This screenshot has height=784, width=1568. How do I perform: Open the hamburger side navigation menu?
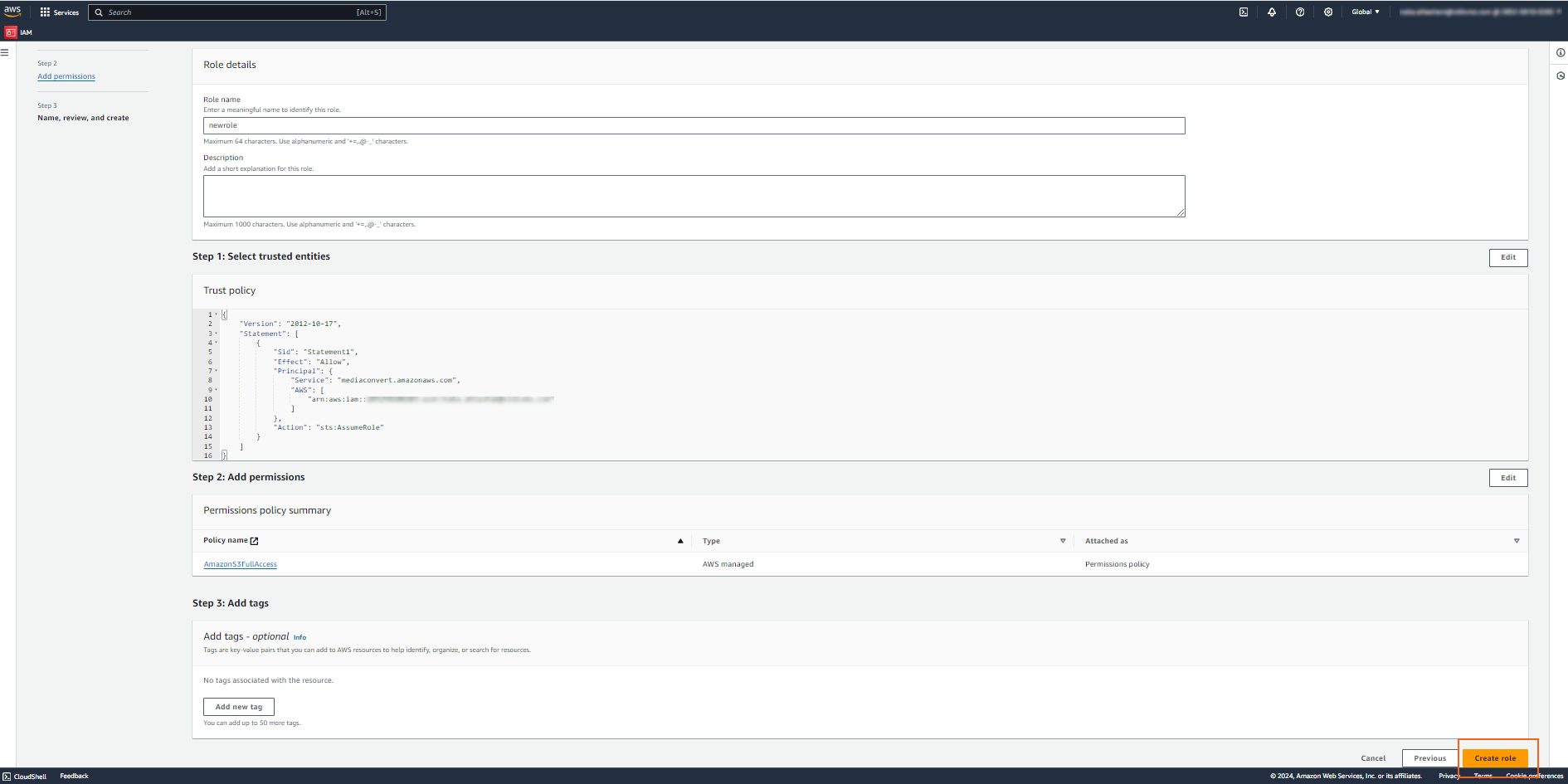5,52
